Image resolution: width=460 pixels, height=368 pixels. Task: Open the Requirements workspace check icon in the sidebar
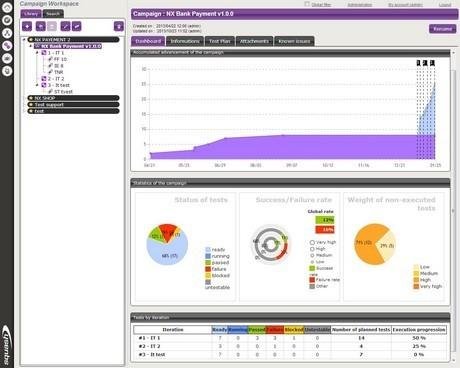coord(7,20)
